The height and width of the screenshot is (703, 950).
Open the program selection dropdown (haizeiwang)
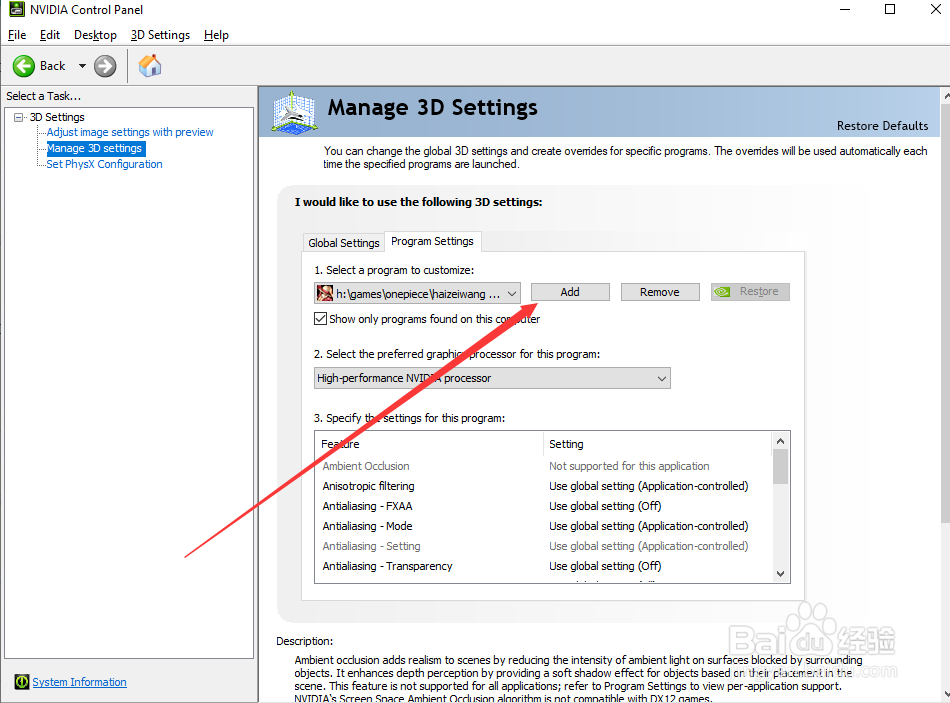click(x=417, y=294)
